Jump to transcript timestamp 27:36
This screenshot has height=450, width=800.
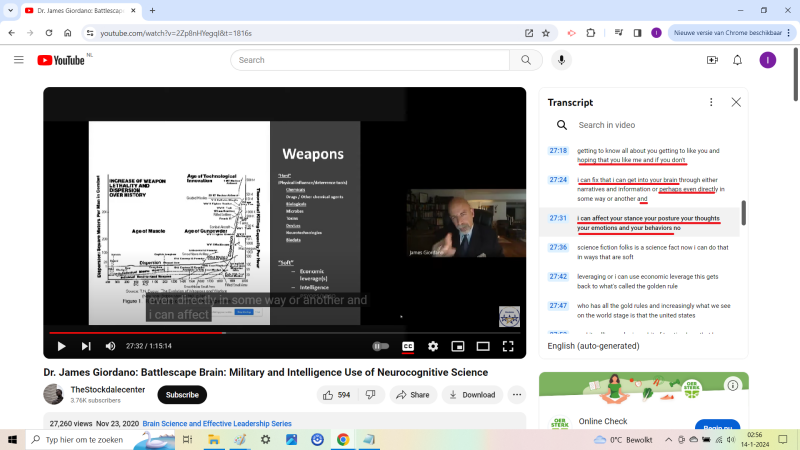558,247
